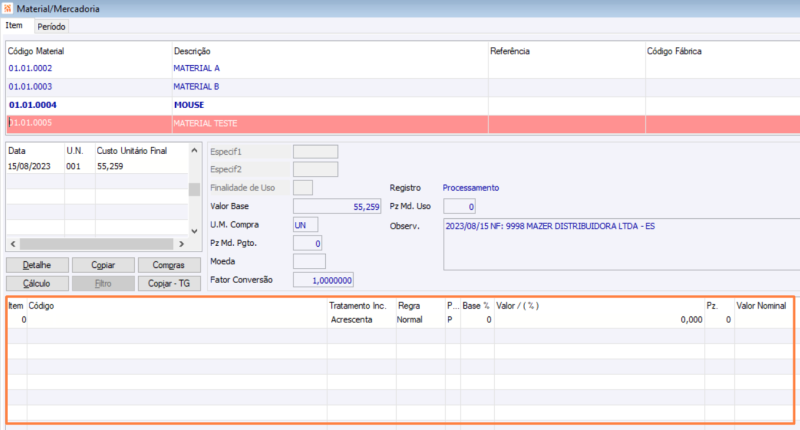Focus the U.M. Compra field
This screenshot has width=800, height=430.
click(305, 225)
